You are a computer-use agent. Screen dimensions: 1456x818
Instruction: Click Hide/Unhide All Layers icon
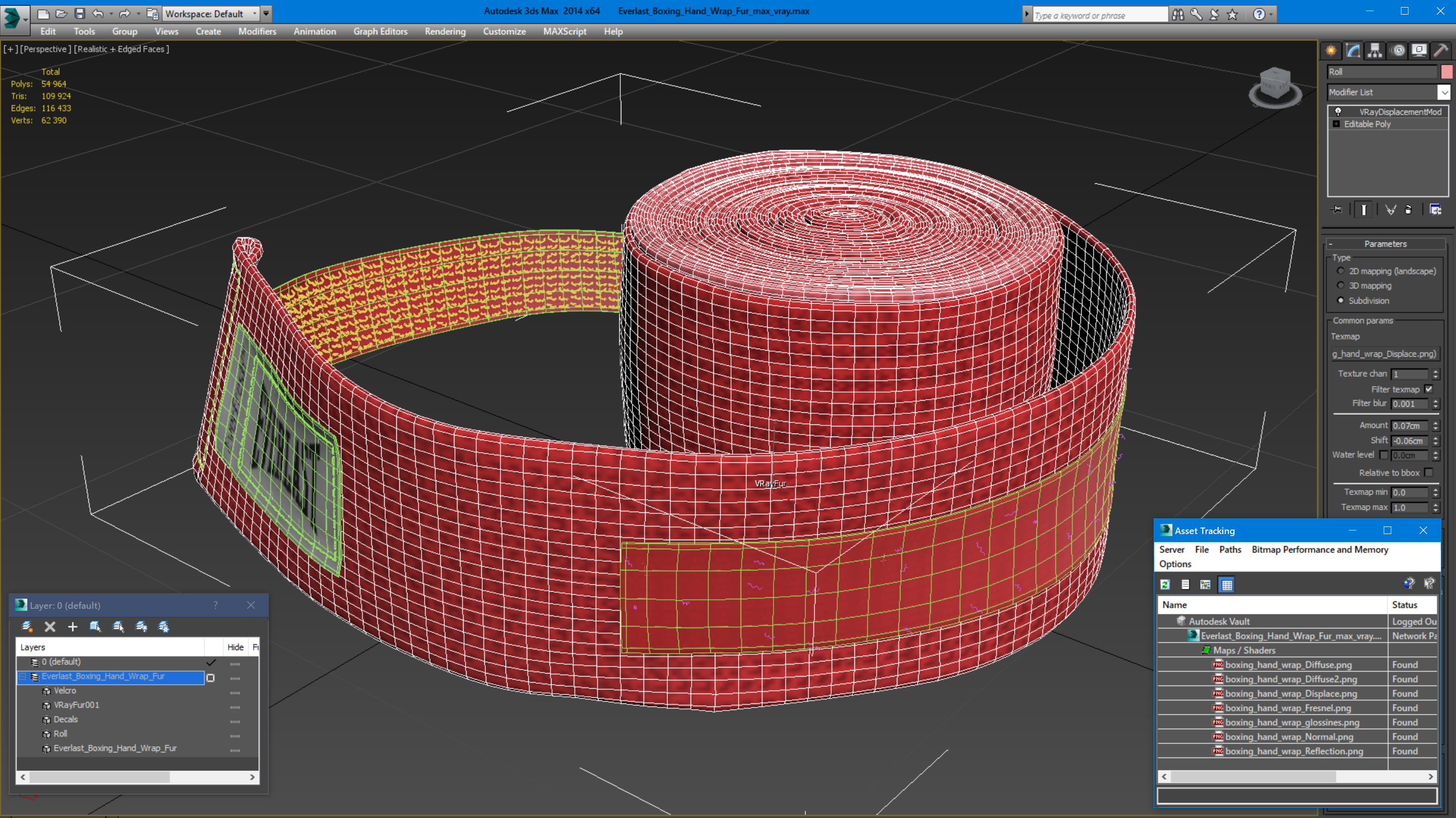(142, 626)
